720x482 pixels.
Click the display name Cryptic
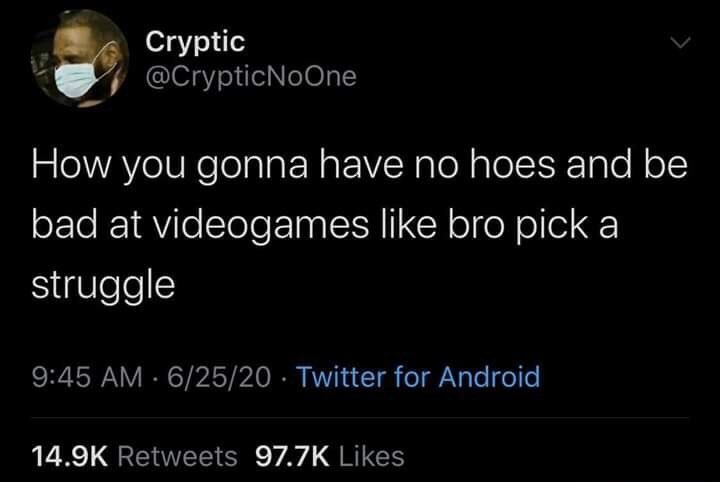point(195,42)
